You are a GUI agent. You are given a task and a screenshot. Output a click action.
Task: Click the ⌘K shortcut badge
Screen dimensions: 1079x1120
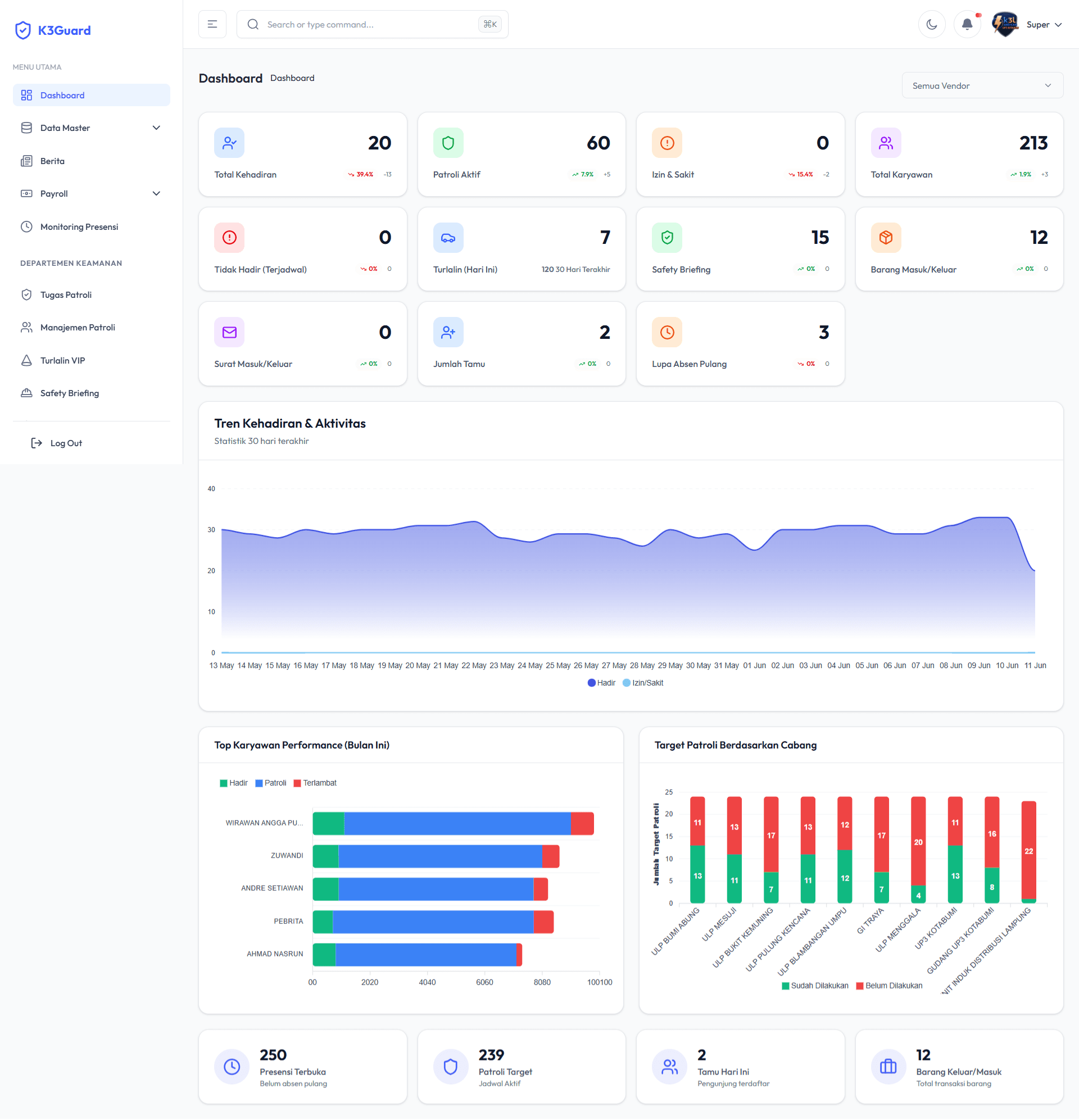tap(490, 25)
